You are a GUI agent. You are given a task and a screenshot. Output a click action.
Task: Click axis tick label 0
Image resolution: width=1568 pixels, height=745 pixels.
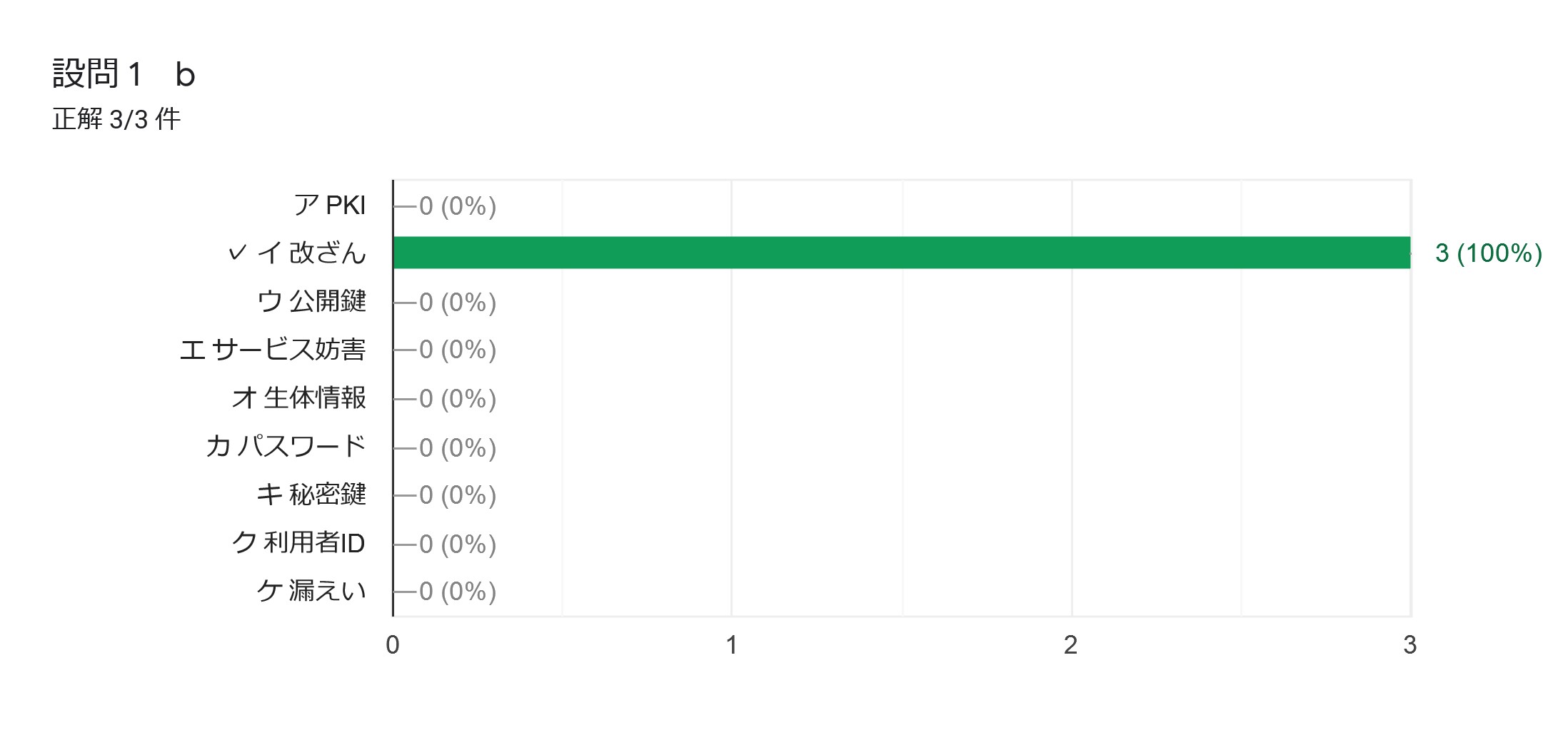pyautogui.click(x=393, y=645)
